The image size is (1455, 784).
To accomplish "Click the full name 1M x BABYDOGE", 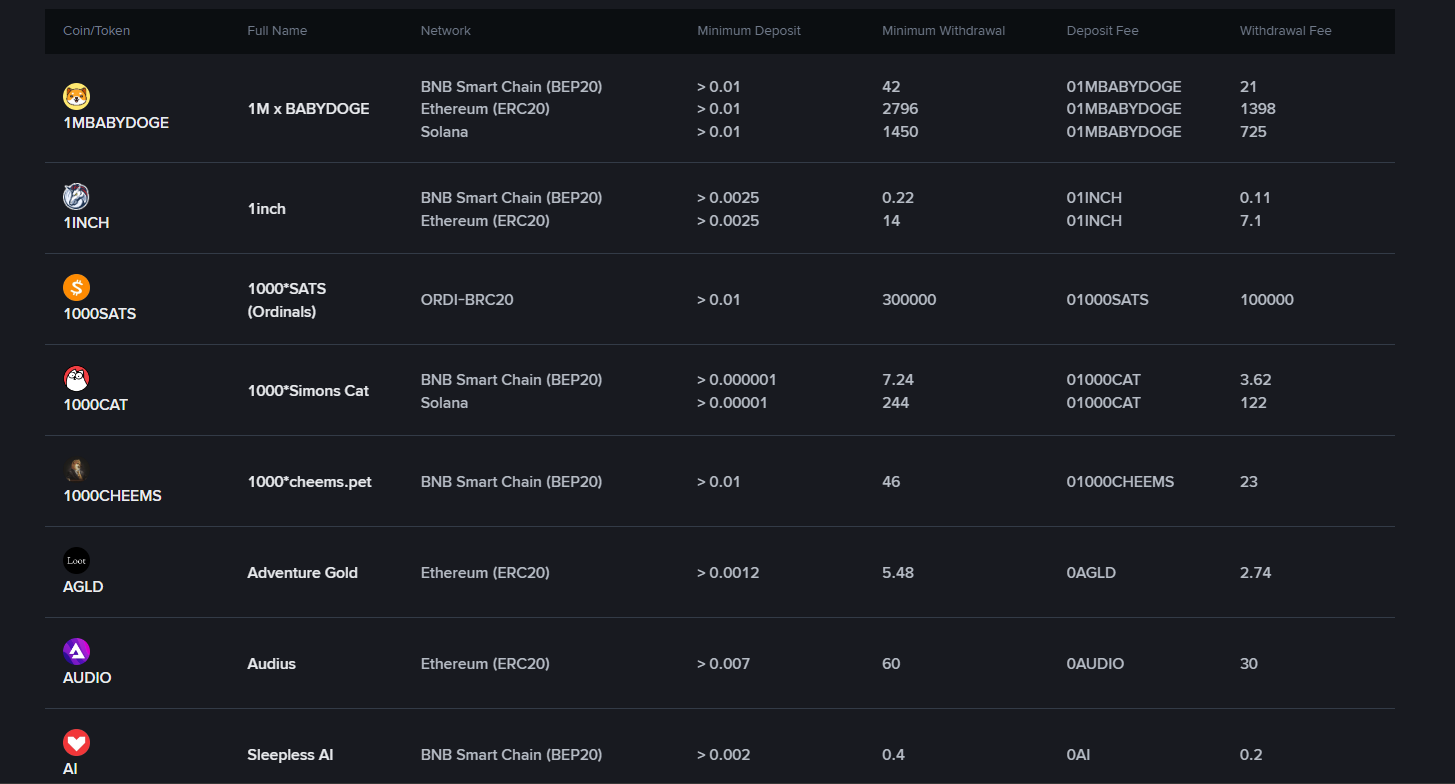I will click(308, 109).
